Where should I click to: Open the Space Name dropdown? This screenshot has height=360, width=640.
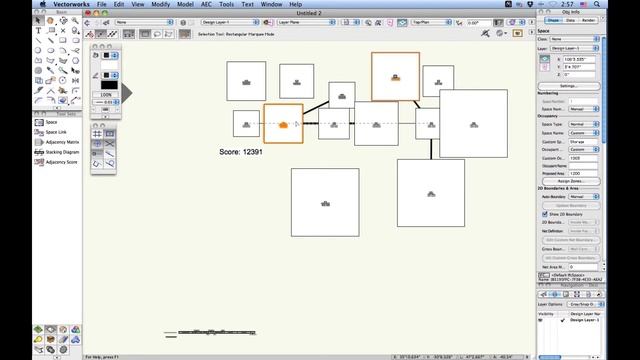click(x=584, y=133)
